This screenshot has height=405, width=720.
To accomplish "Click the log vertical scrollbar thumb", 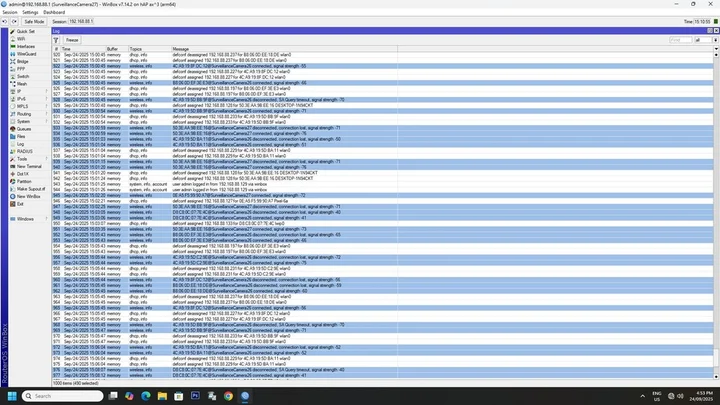I will (716, 358).
